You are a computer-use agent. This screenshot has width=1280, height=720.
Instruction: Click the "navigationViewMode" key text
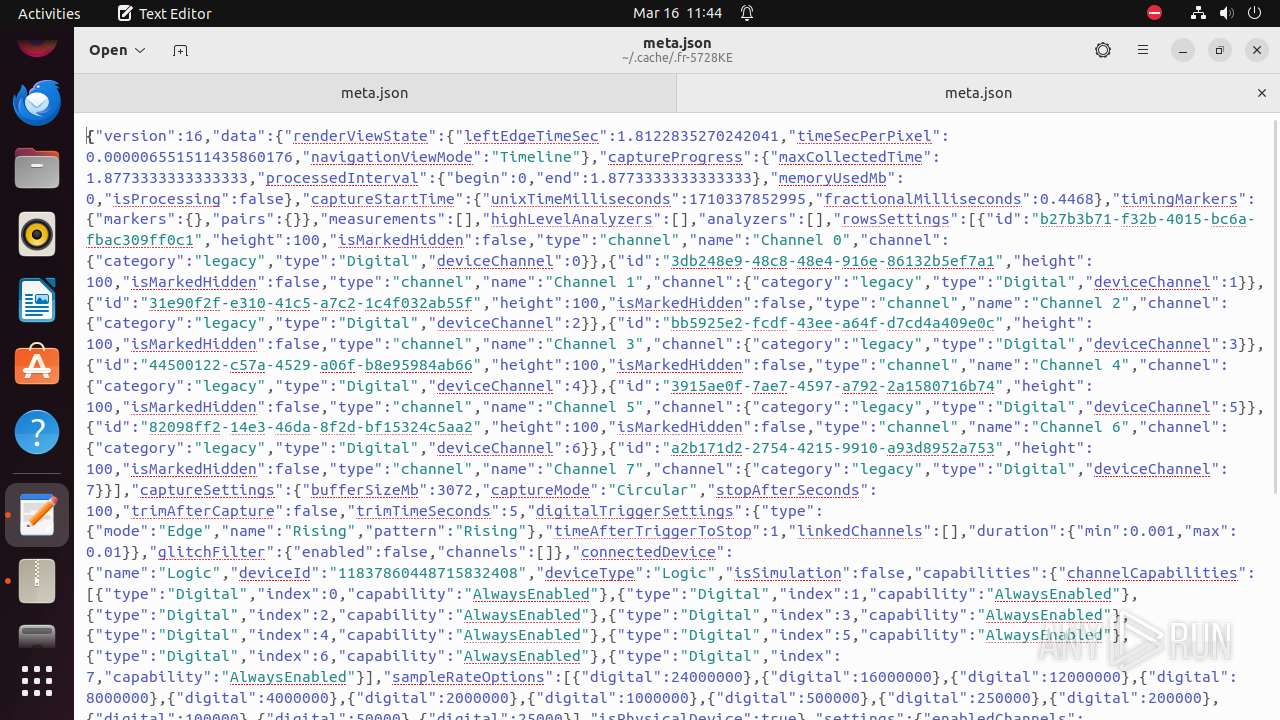point(390,157)
